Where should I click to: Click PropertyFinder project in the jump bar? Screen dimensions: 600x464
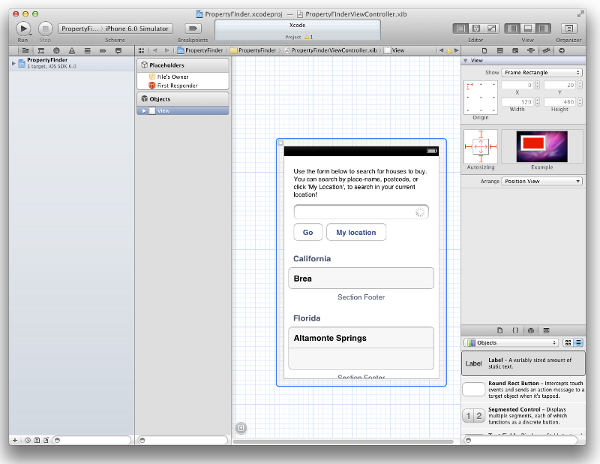tap(200, 50)
